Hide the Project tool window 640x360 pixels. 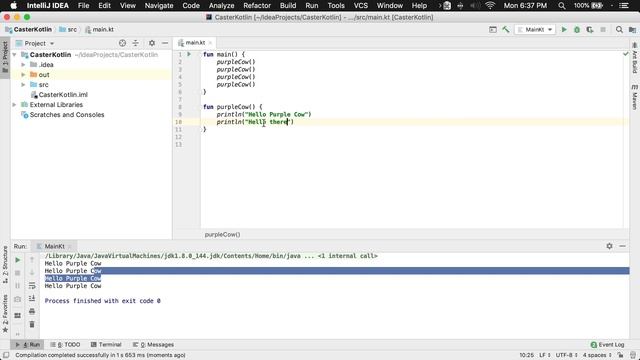pyautogui.click(x=165, y=43)
